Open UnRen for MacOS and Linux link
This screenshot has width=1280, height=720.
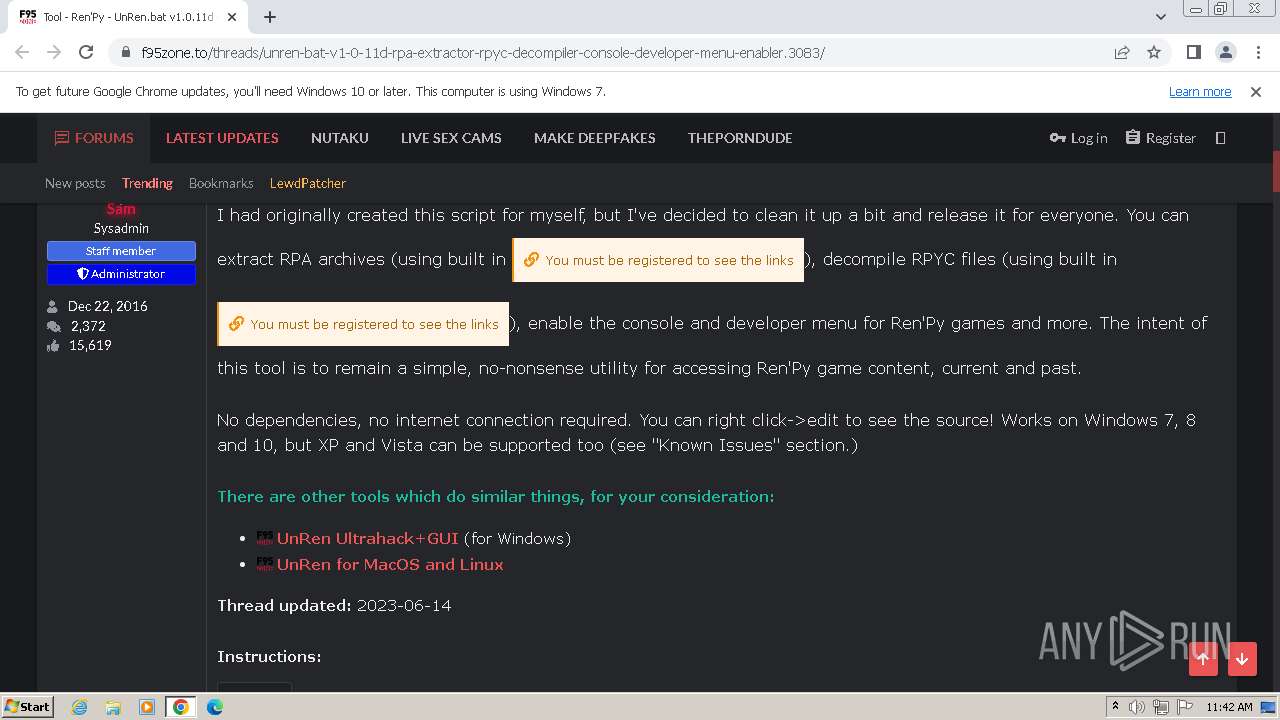tap(390, 564)
